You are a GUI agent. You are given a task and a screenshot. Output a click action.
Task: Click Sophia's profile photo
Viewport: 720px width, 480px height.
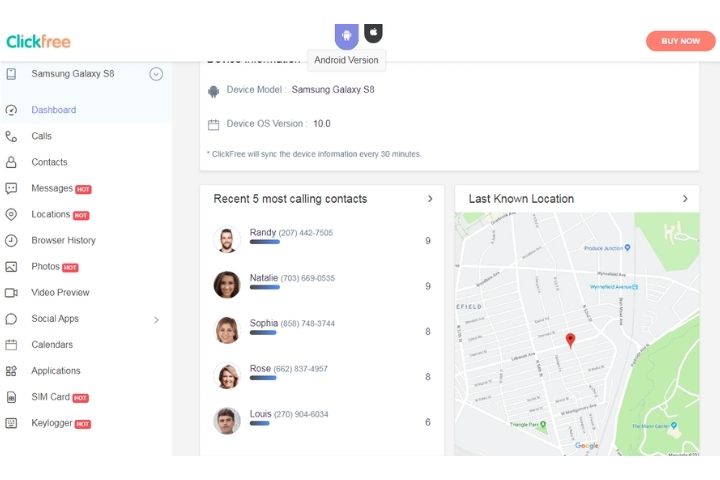click(x=227, y=330)
